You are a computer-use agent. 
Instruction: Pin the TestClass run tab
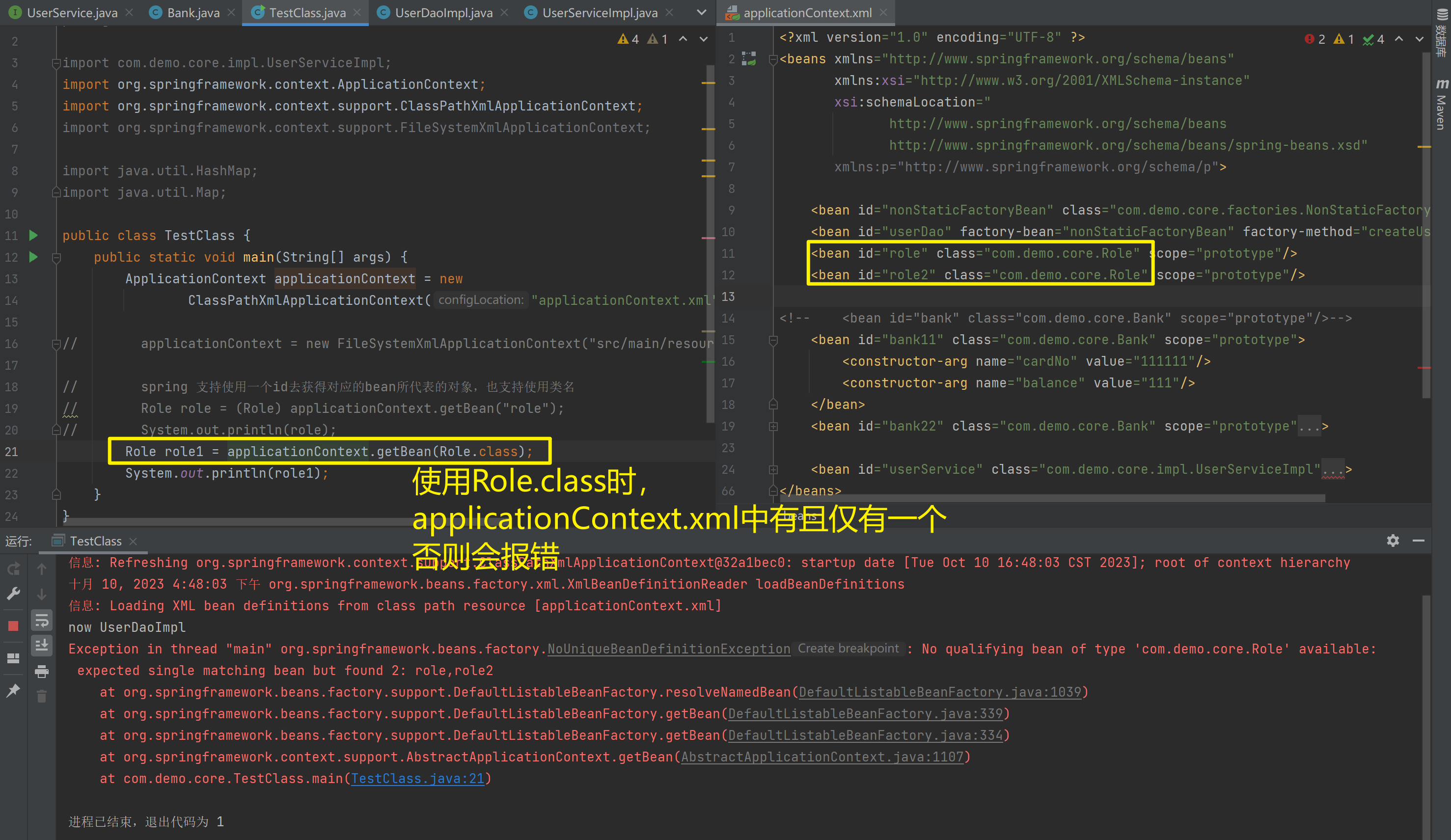pyautogui.click(x=13, y=690)
